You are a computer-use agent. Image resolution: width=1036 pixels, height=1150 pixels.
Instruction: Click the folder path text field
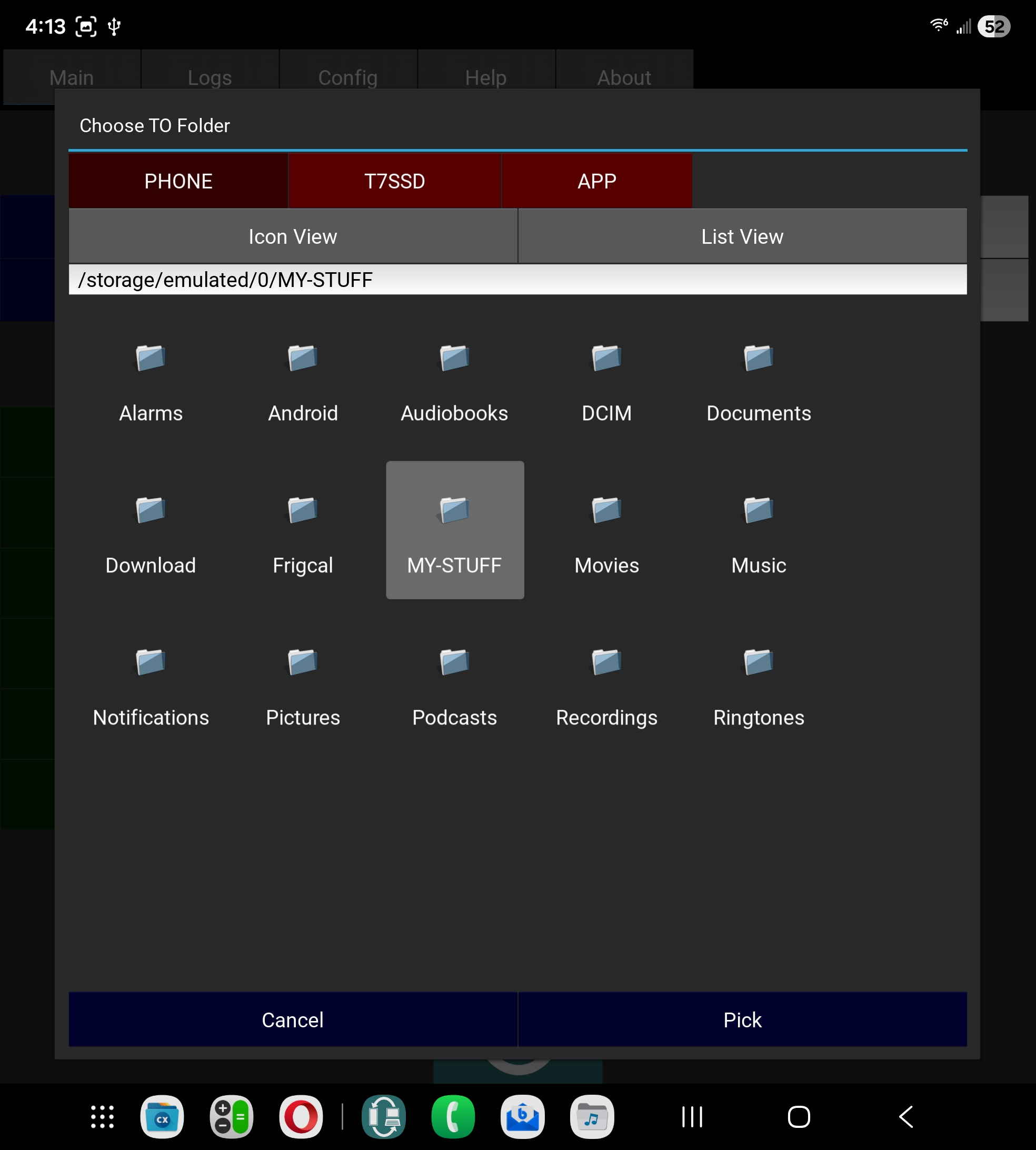click(x=517, y=280)
